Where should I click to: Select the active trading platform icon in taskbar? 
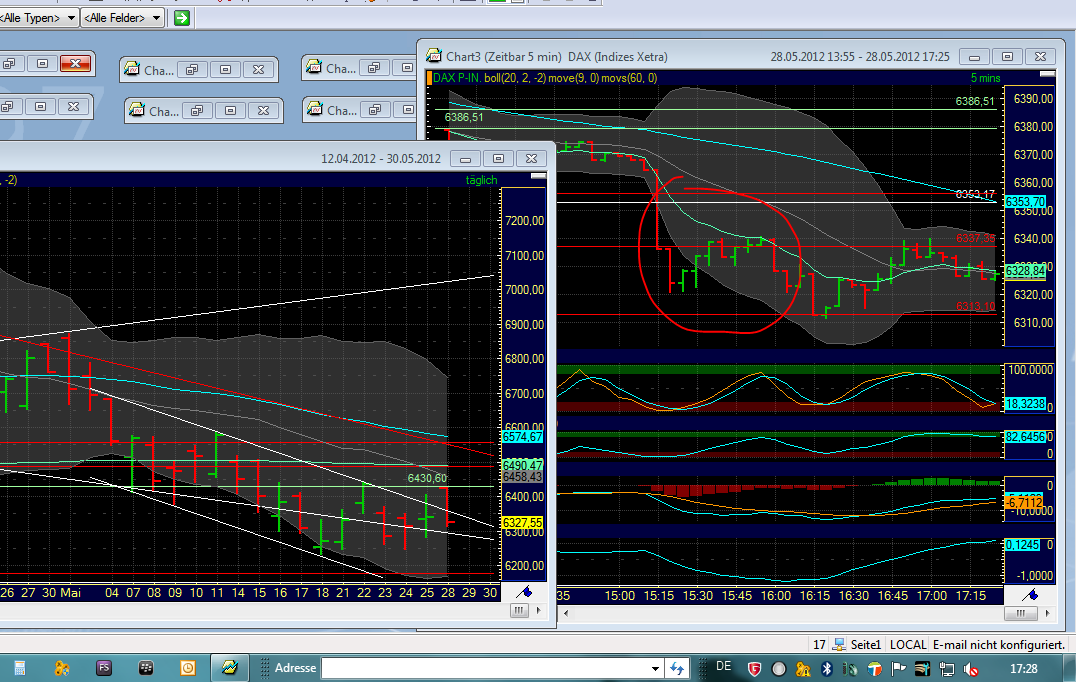228,667
